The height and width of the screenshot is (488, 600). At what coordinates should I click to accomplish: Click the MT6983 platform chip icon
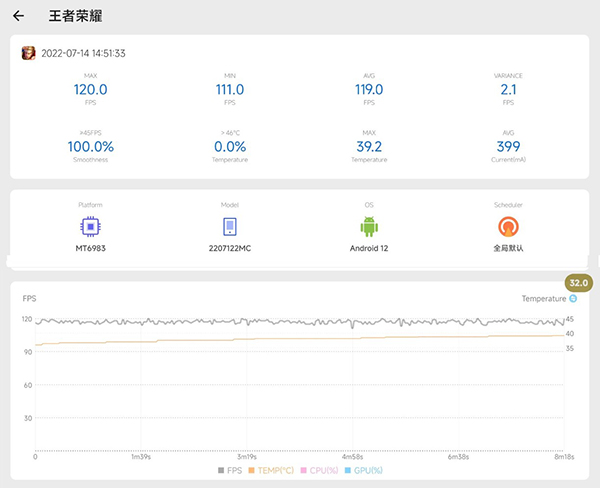click(90, 226)
